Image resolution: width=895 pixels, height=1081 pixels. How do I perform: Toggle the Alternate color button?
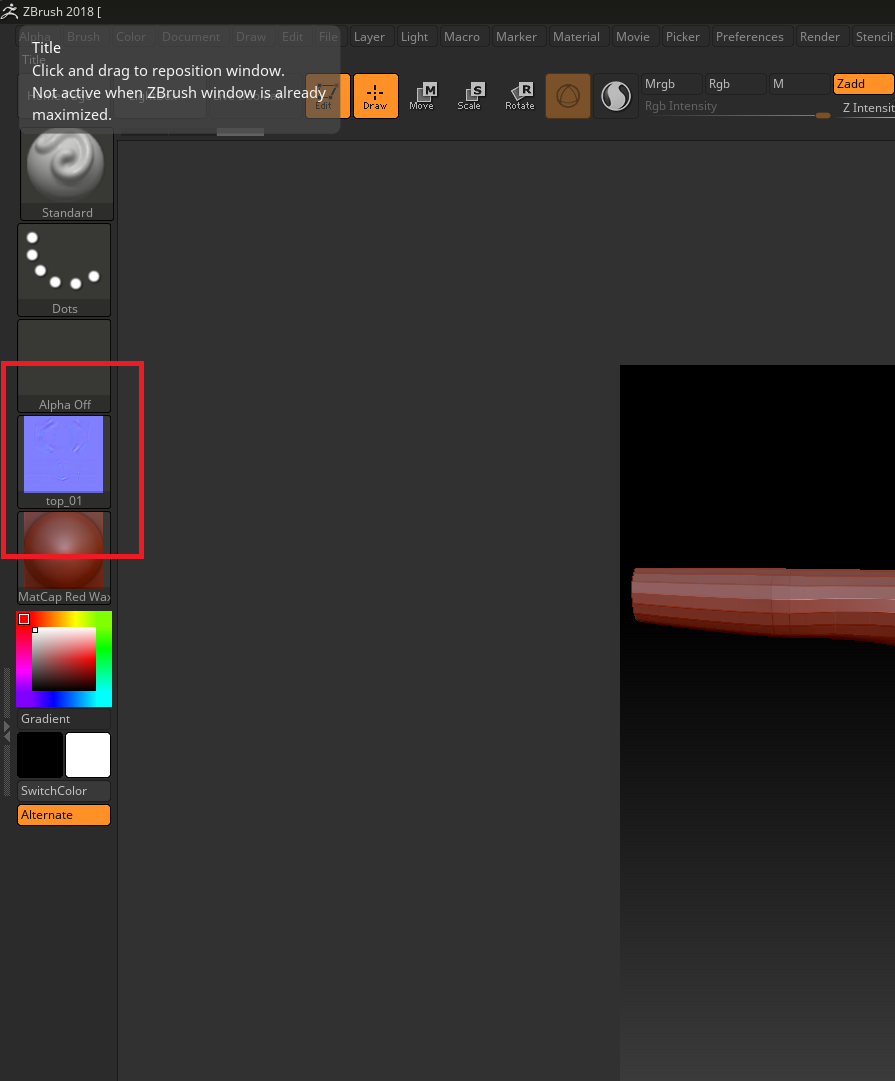(64, 815)
